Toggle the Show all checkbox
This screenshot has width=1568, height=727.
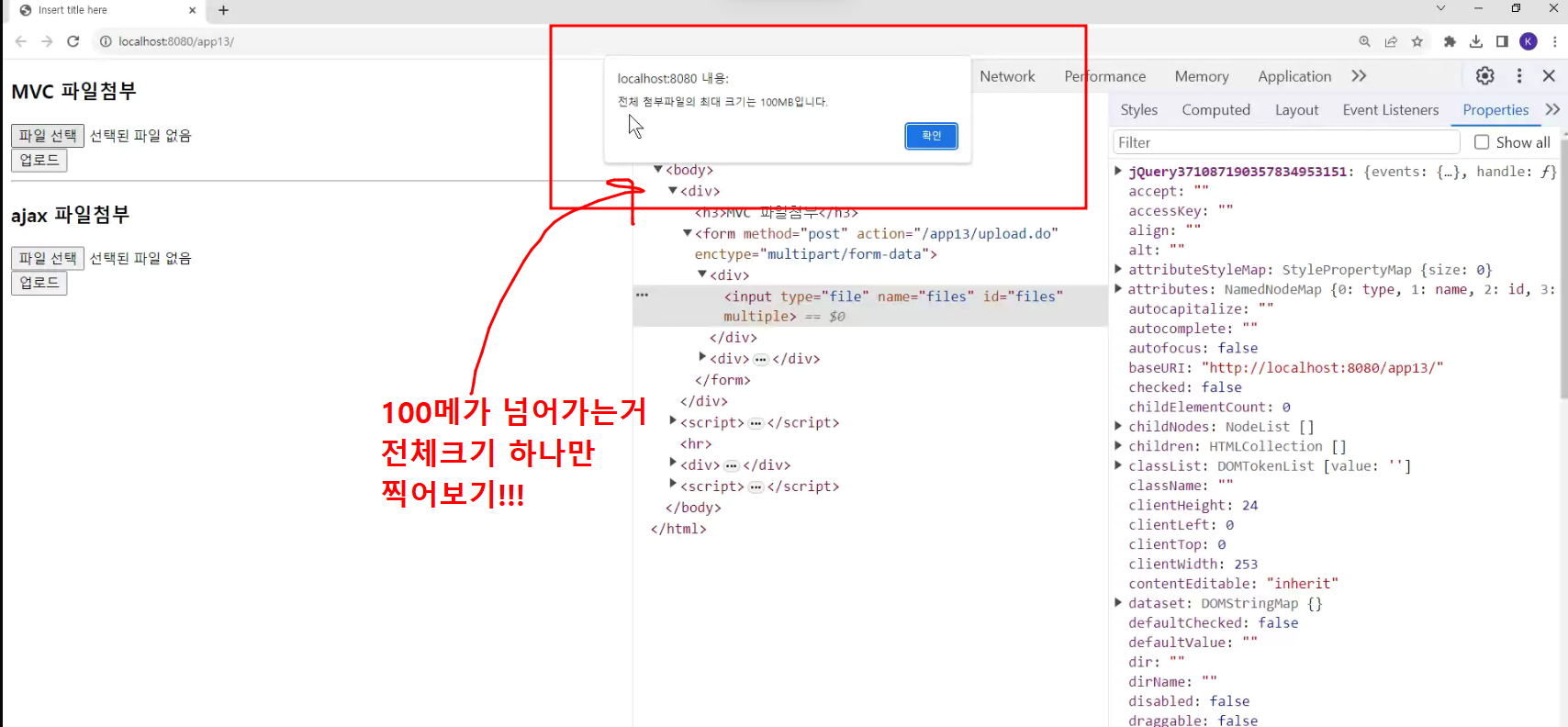point(1482,142)
